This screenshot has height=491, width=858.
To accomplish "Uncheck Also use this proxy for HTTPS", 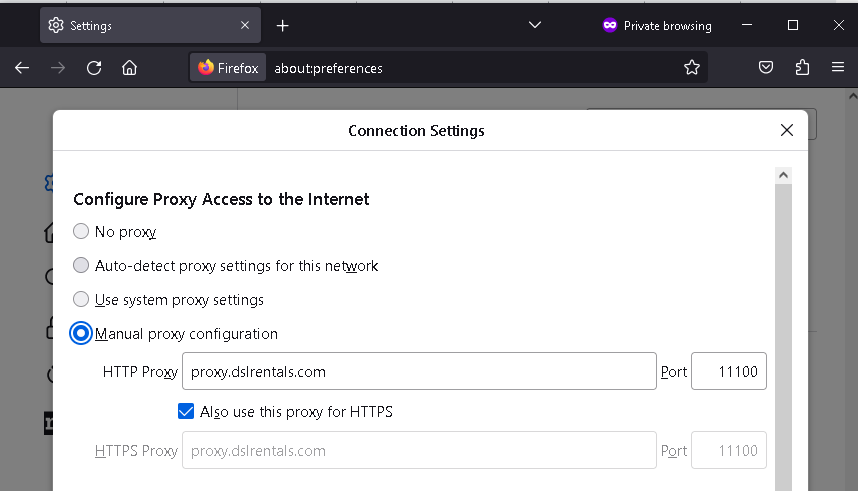I will 186,411.
